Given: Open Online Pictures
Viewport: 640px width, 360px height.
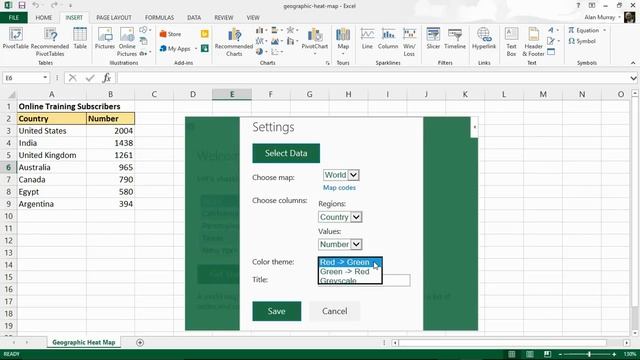Looking at the screenshot, I should tap(127, 42).
